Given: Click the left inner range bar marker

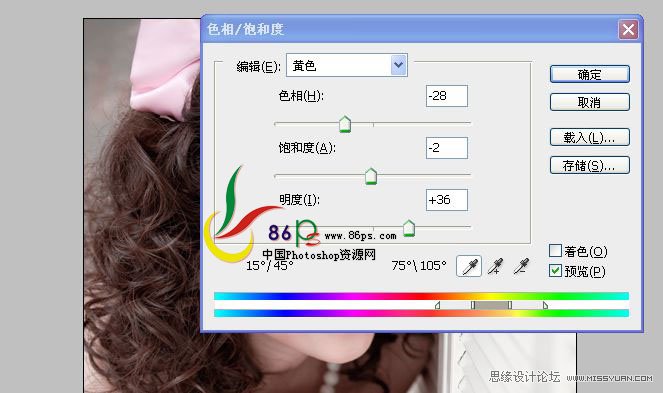Looking at the screenshot, I should (473, 305).
